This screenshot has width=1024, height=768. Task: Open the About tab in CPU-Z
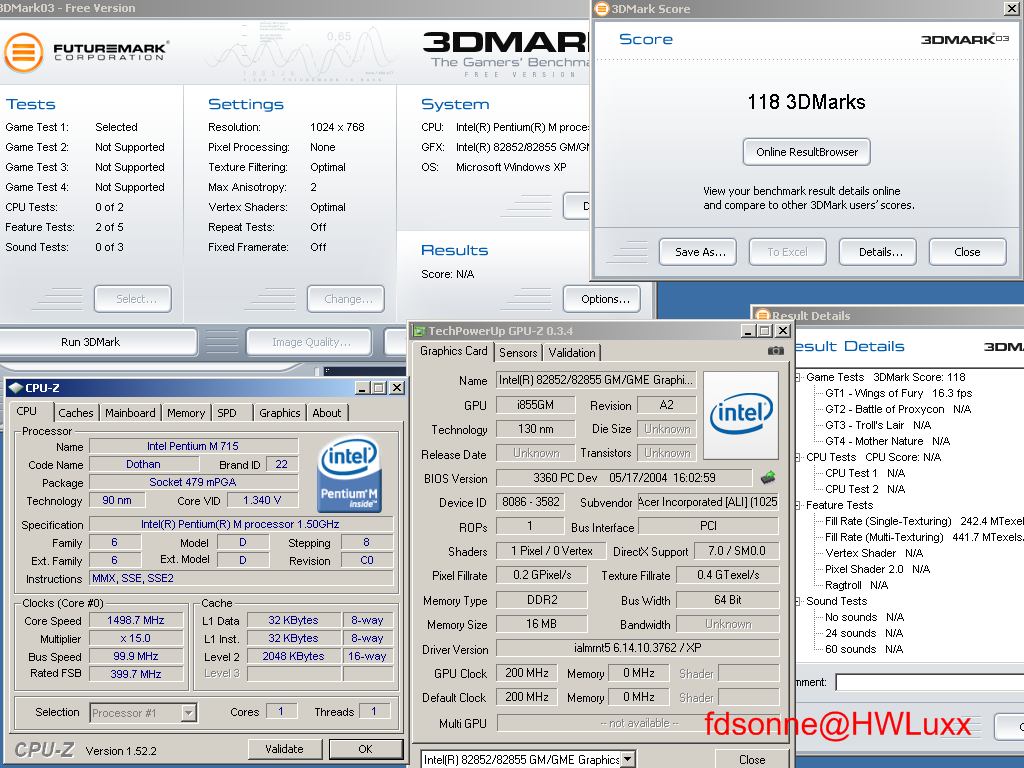(327, 413)
